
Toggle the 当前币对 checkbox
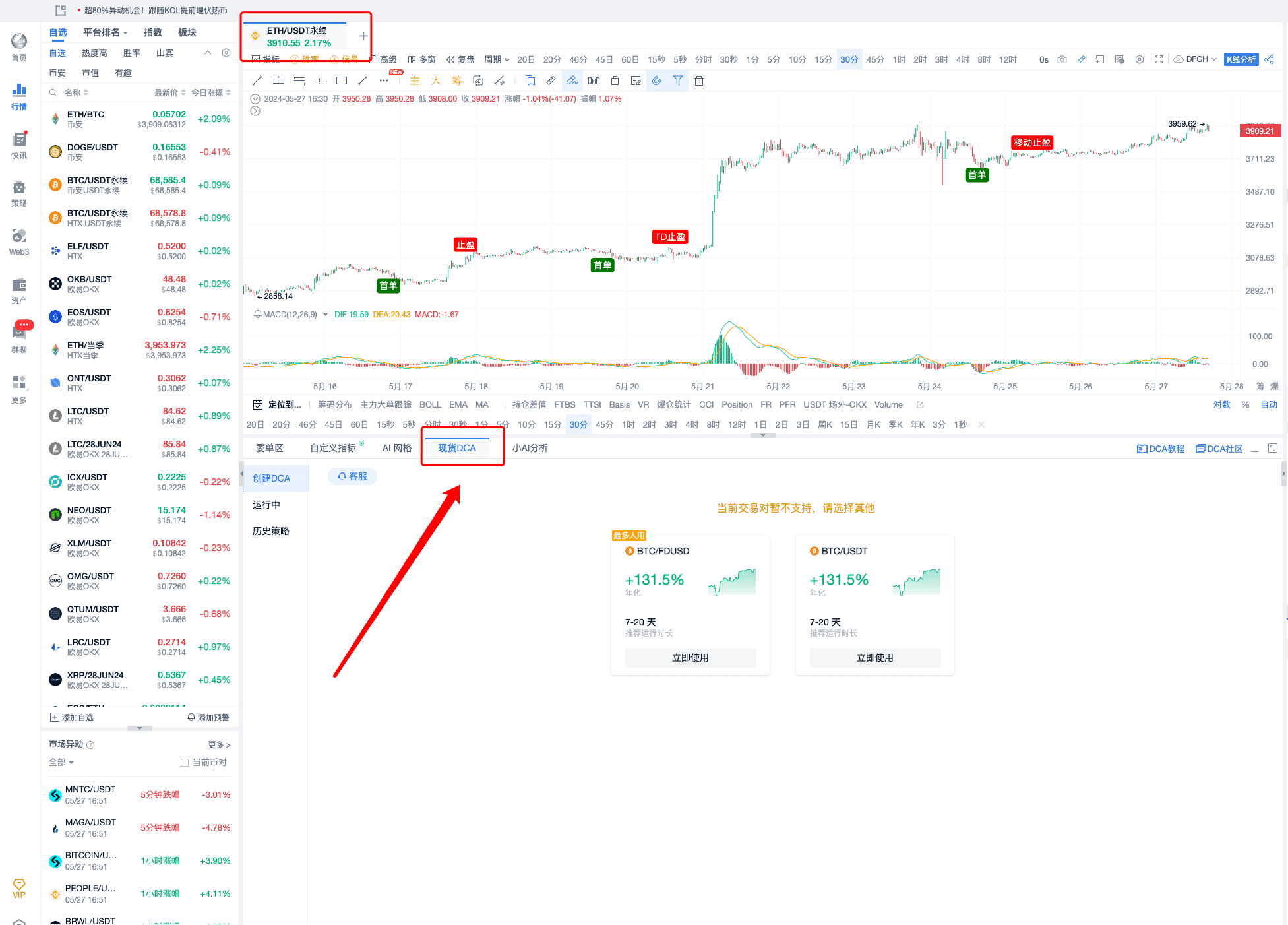click(185, 762)
